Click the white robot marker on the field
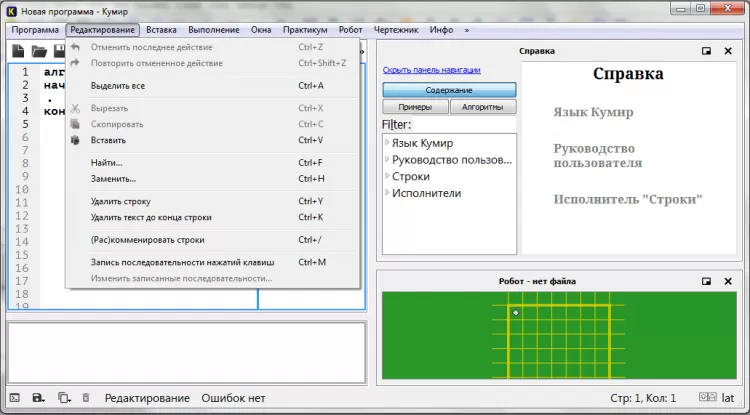Screen dimensions: 750x415 [x=516, y=314]
